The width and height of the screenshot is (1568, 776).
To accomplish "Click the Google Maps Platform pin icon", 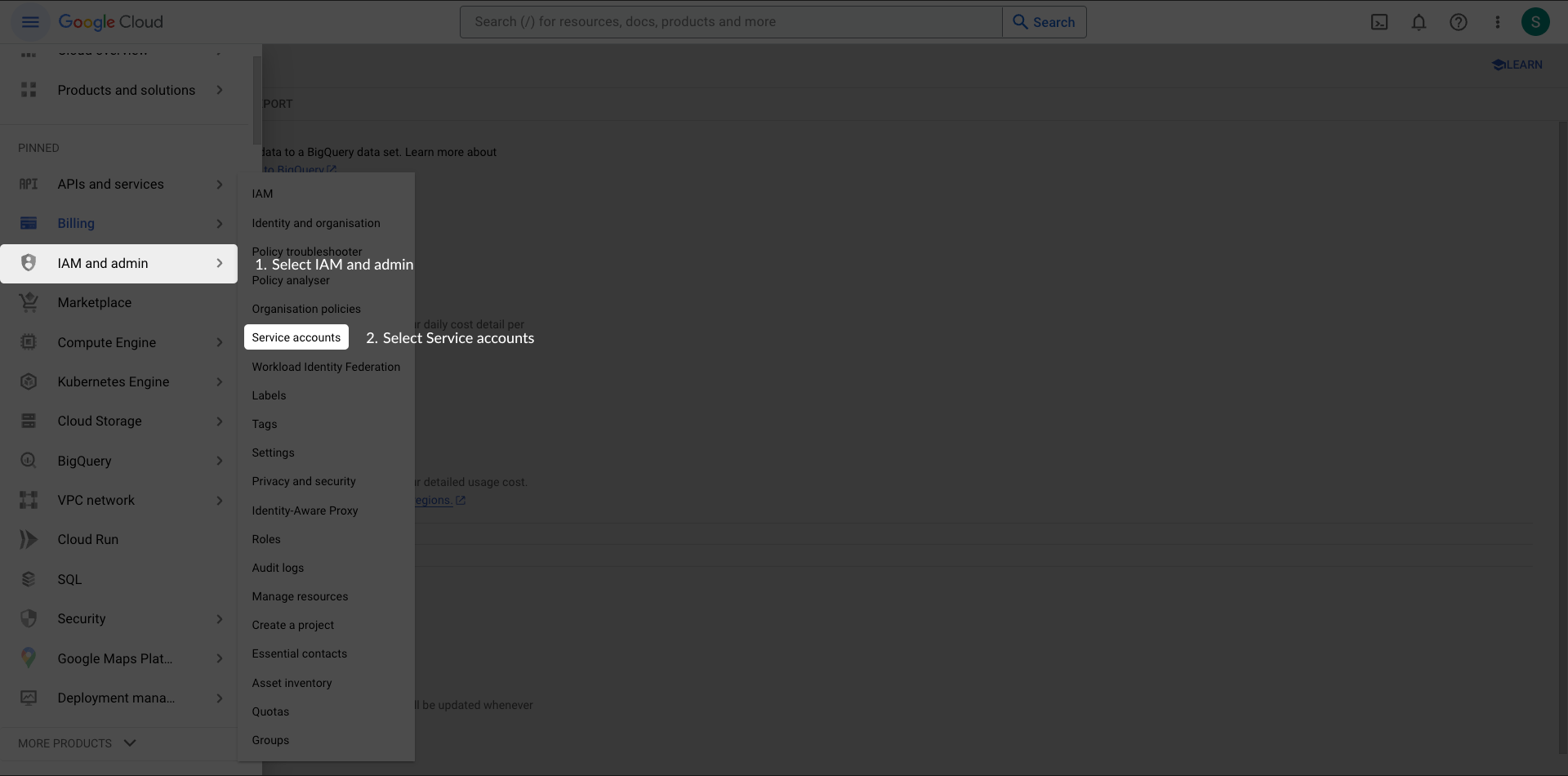I will (29, 658).
